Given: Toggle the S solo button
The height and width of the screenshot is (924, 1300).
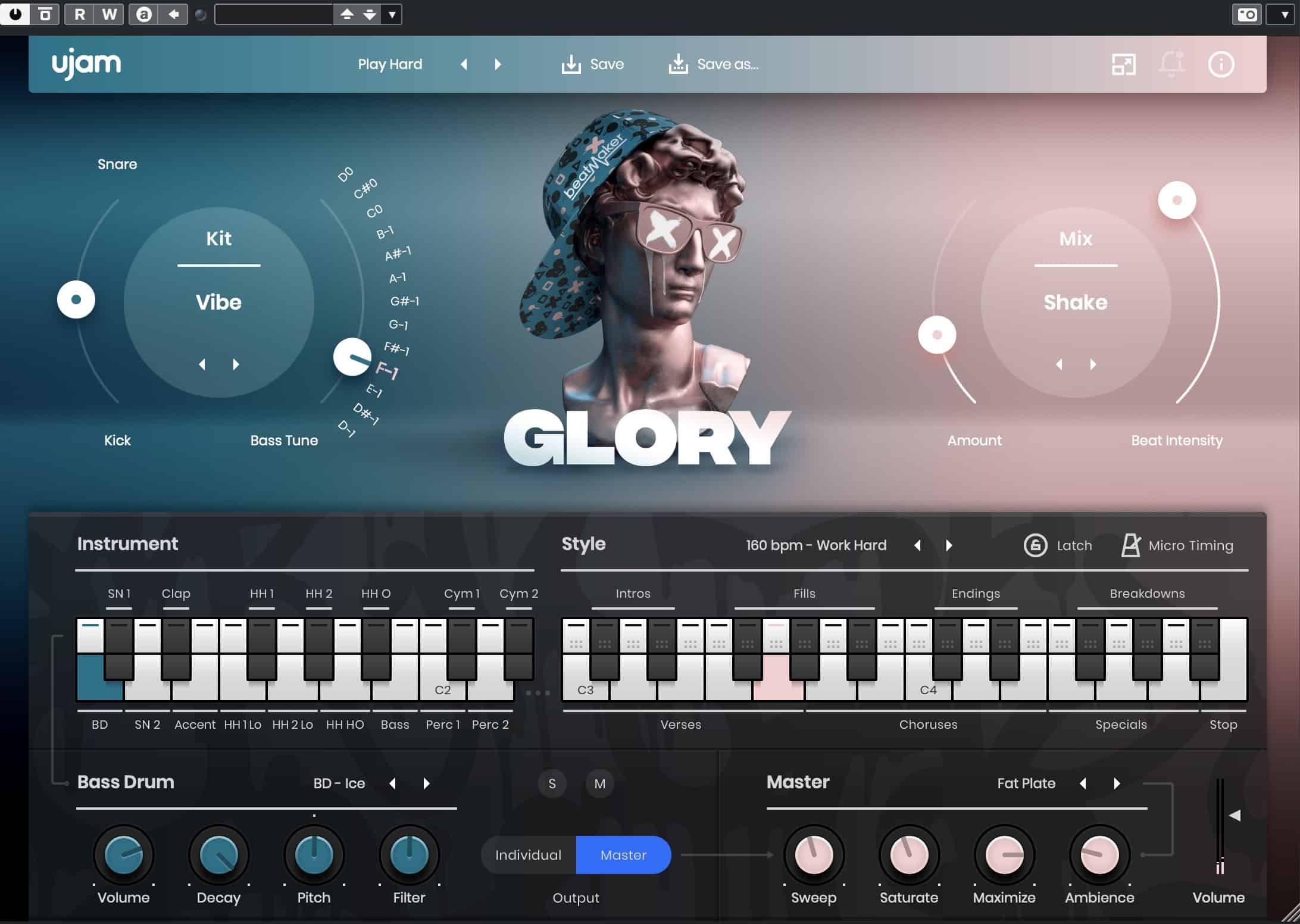Looking at the screenshot, I should (x=552, y=783).
